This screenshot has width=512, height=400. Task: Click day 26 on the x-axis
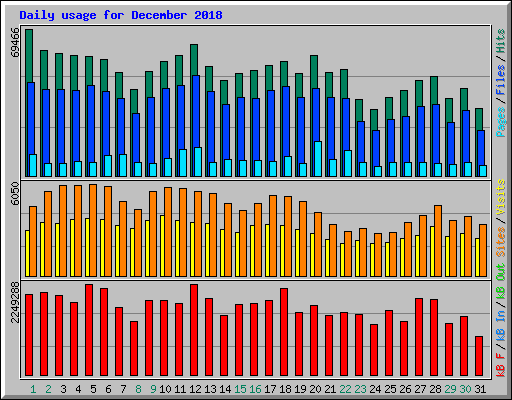[405, 389]
